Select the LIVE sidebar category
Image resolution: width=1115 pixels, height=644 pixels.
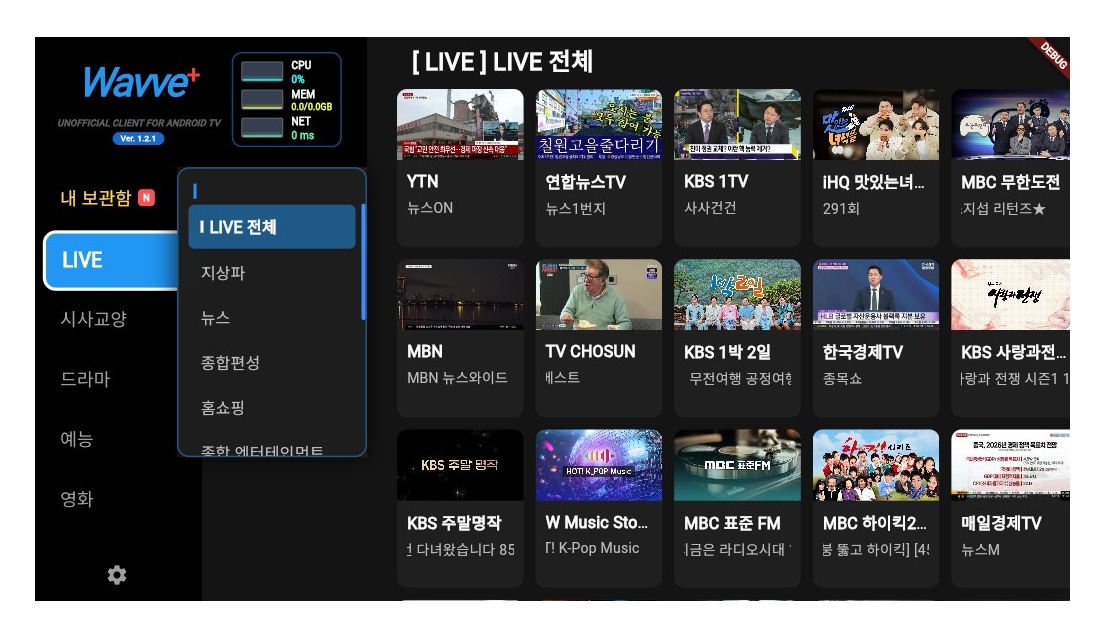pyautogui.click(x=112, y=260)
